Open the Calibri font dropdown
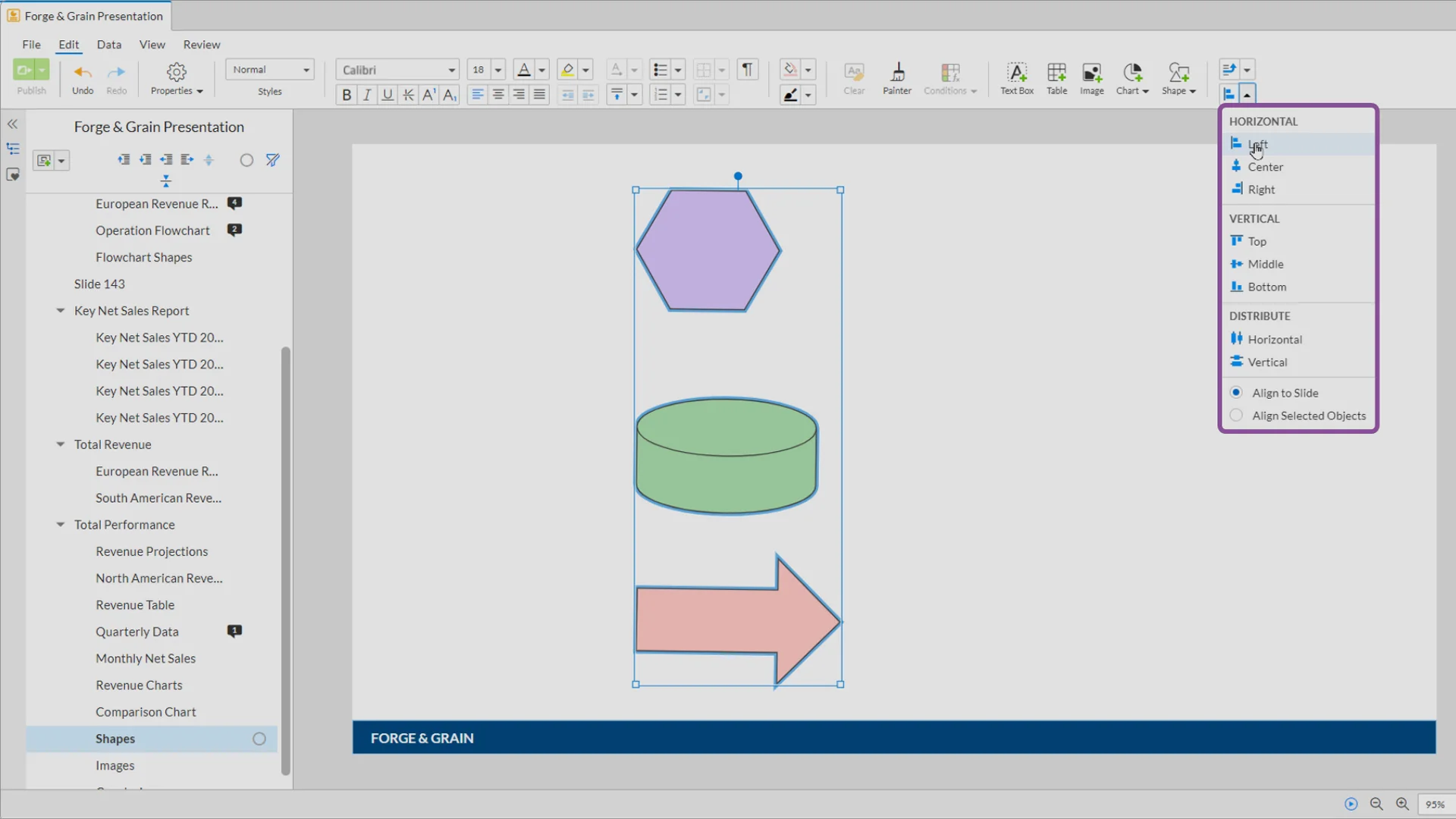 point(451,70)
